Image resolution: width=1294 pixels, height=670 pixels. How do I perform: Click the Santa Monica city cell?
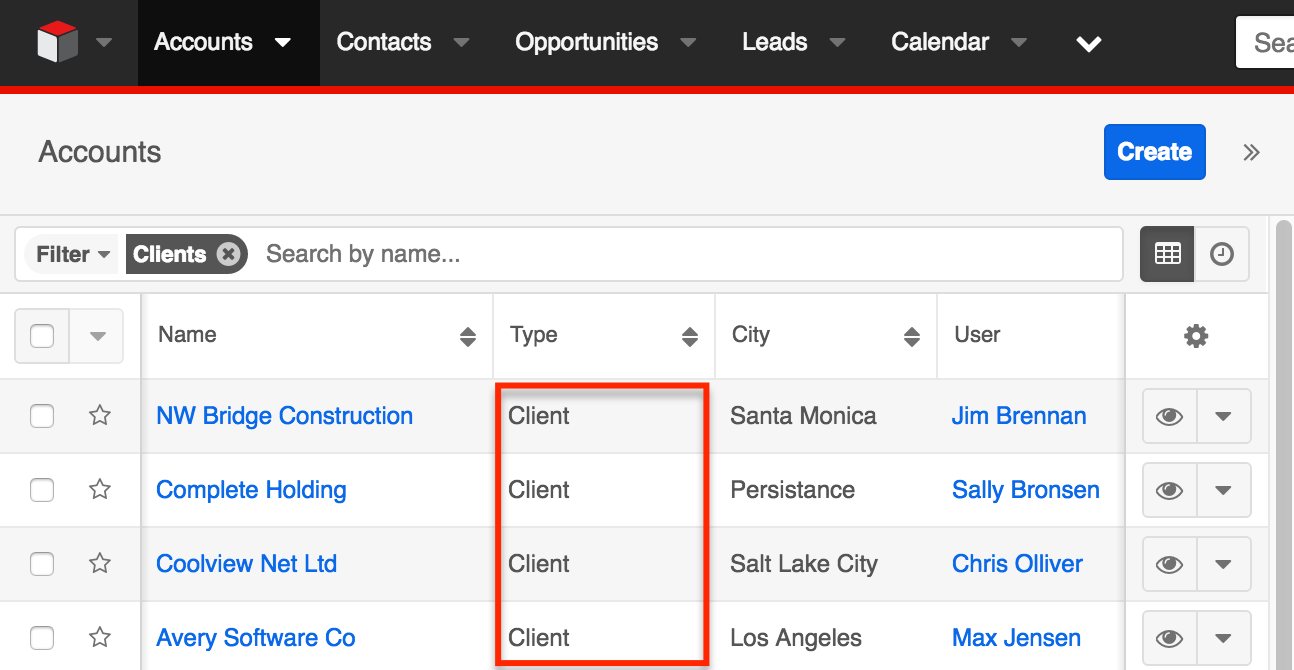pos(803,416)
